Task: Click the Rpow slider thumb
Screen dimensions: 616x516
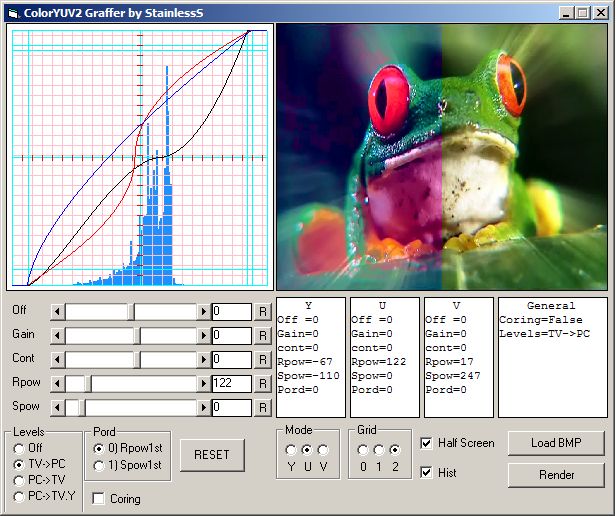Action: (x=88, y=384)
